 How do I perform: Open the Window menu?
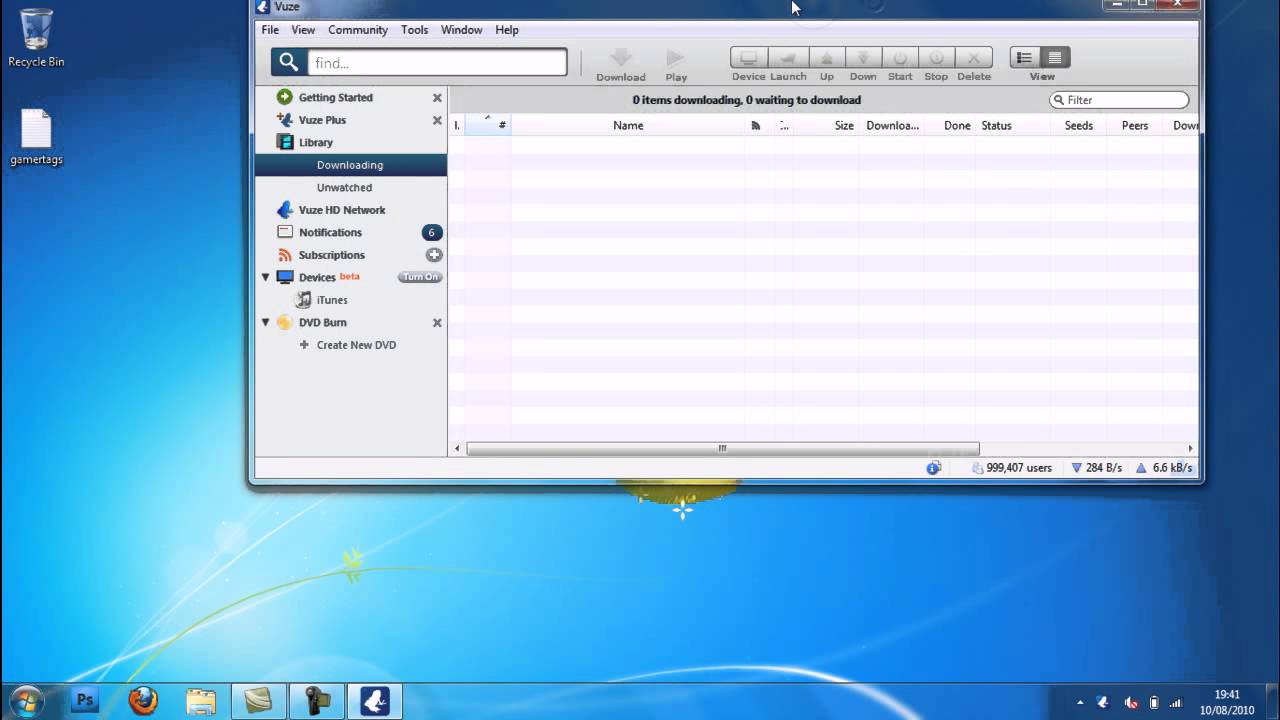pyautogui.click(x=462, y=30)
